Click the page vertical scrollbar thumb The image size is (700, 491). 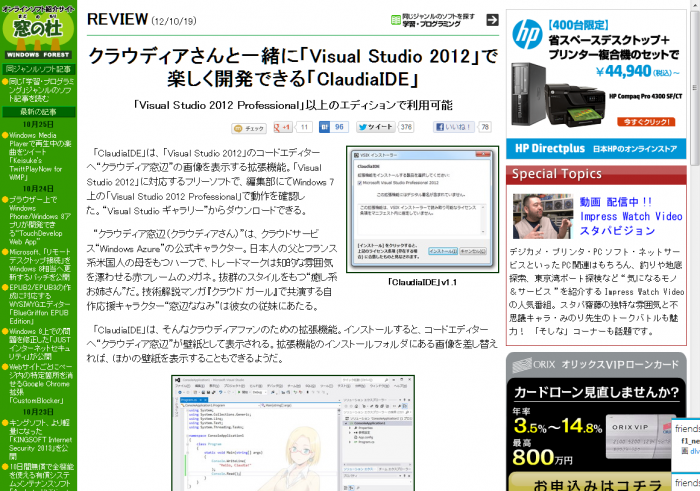coord(694,87)
